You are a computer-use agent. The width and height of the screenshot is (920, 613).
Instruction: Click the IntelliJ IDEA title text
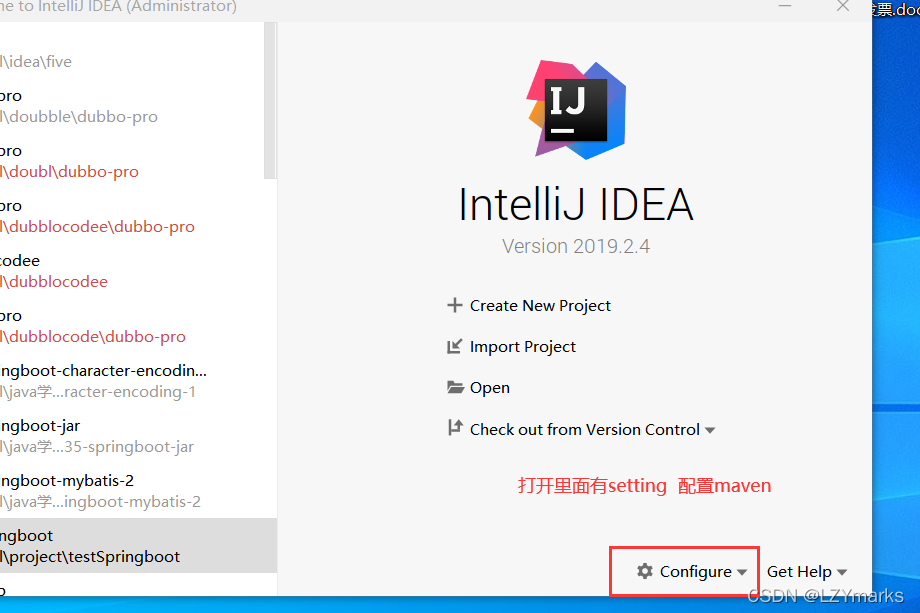(x=576, y=204)
